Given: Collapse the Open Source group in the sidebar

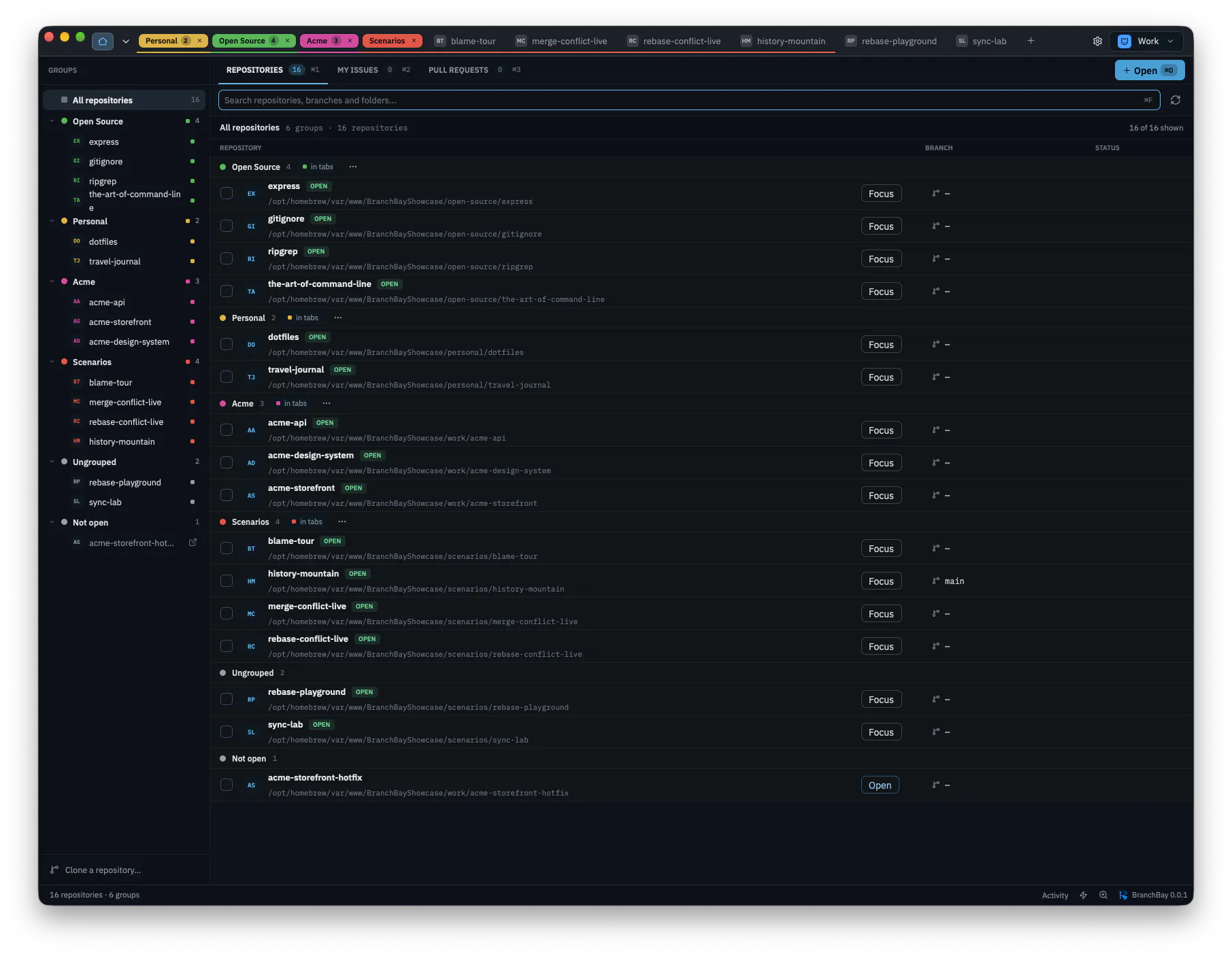Looking at the screenshot, I should pyautogui.click(x=52, y=121).
